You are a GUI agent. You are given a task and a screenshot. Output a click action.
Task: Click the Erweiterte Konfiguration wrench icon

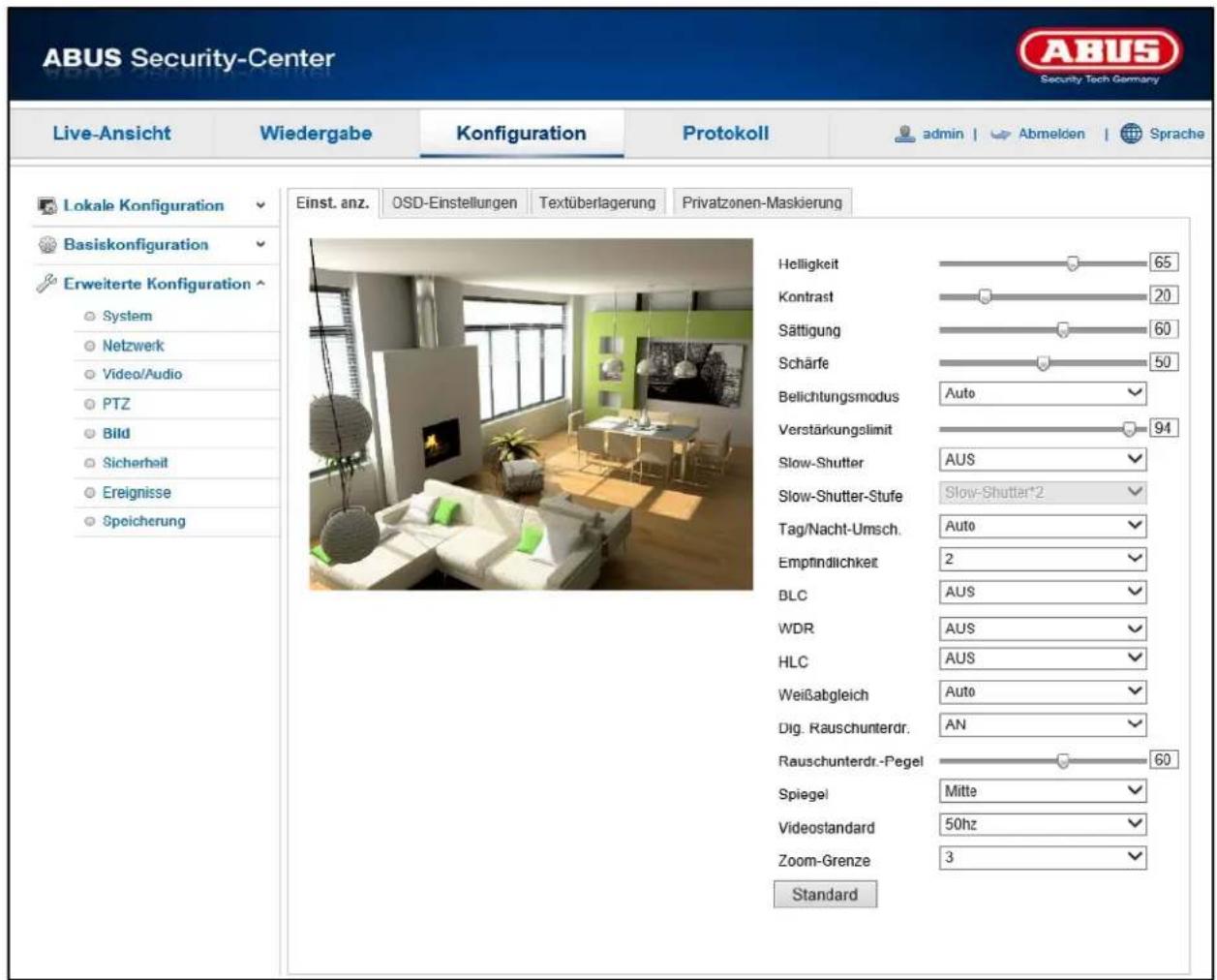(46, 284)
